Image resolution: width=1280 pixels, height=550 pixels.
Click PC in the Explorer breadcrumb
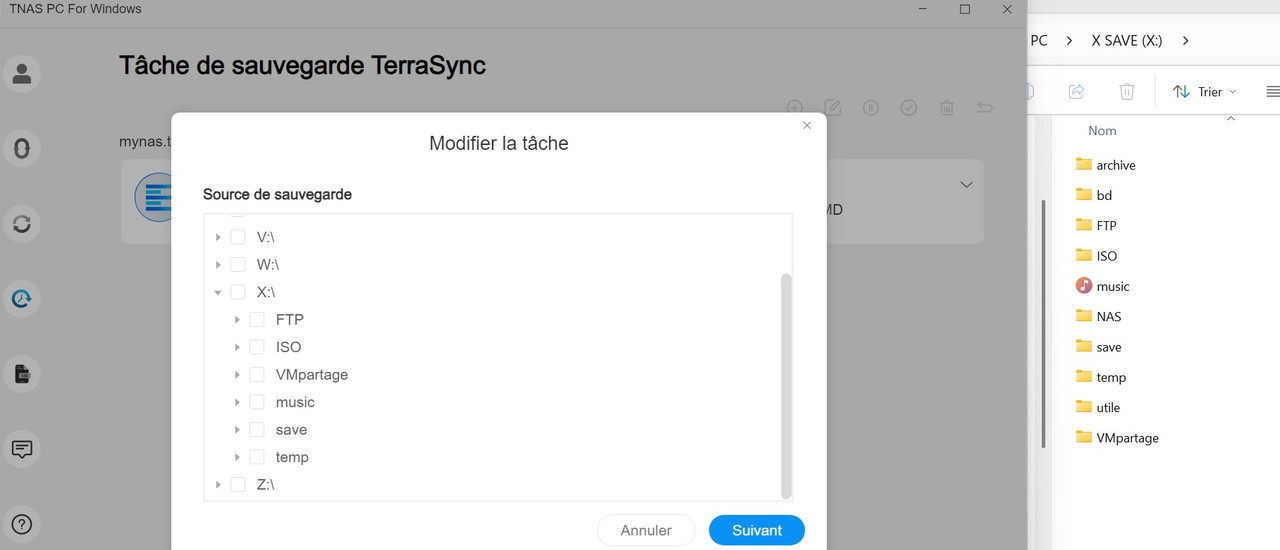tap(1039, 41)
